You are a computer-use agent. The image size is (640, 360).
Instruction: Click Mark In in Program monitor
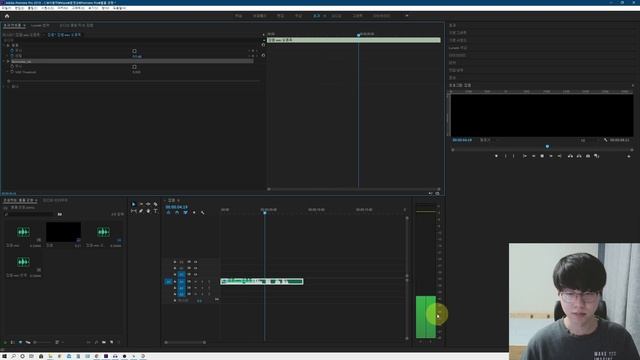(x=505, y=156)
